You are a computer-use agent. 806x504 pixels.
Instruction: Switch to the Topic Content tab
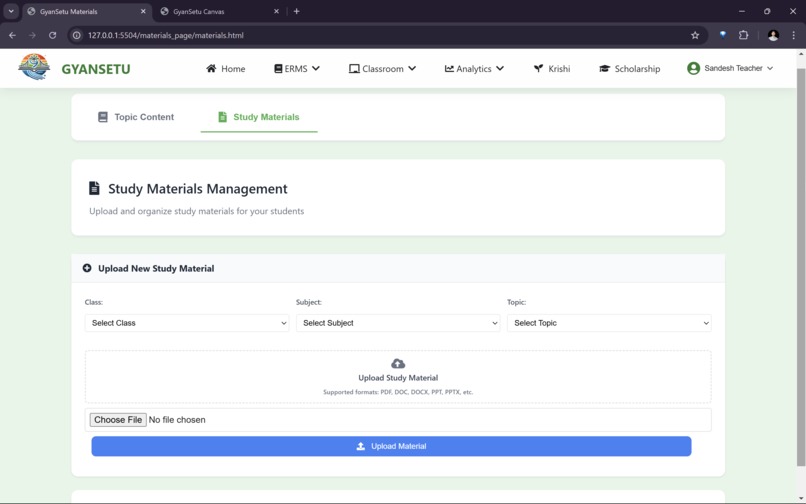136,117
